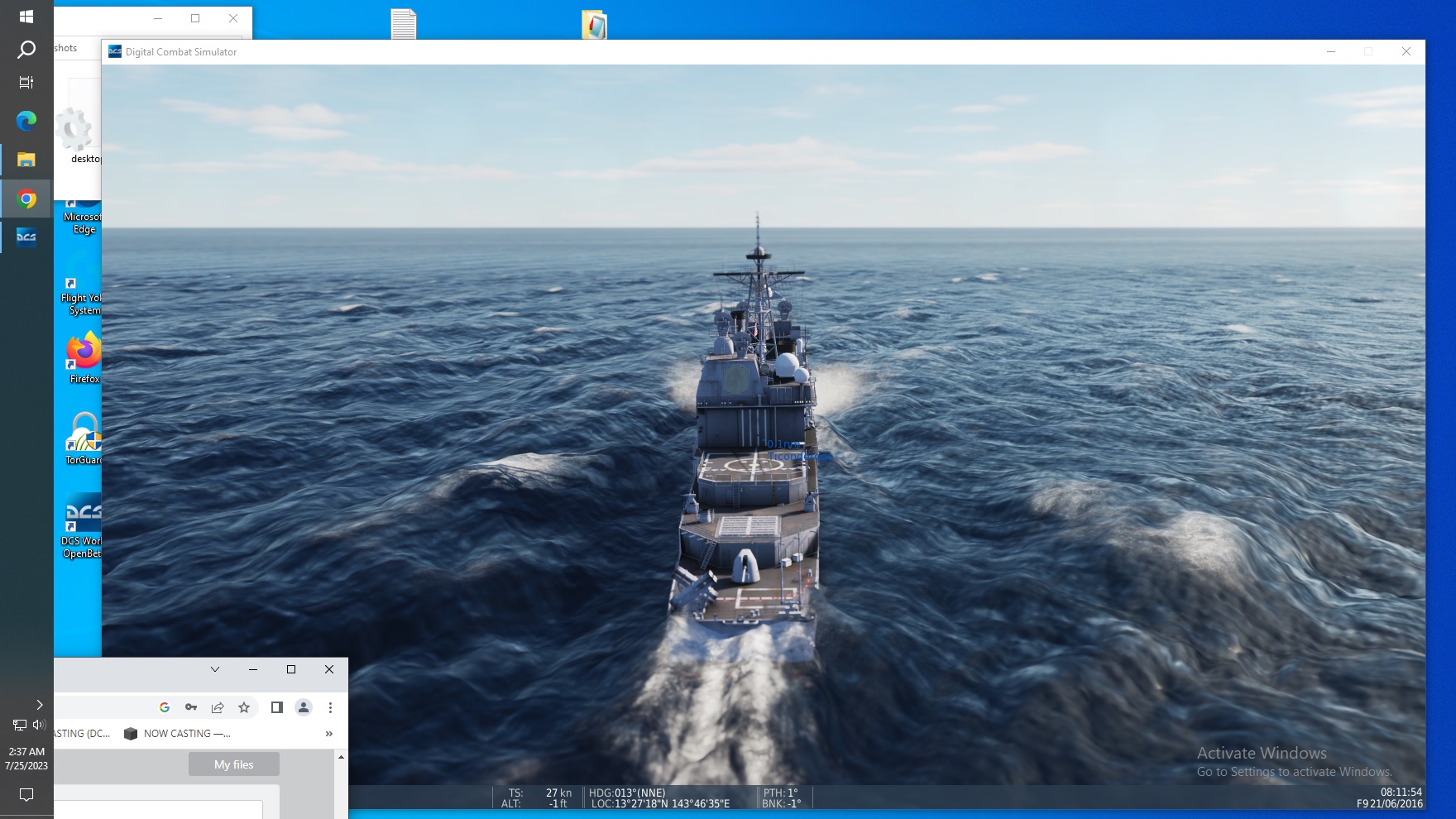Image resolution: width=1456 pixels, height=819 pixels.
Task: Open the Chrome three-dot menu
Action: click(x=330, y=707)
